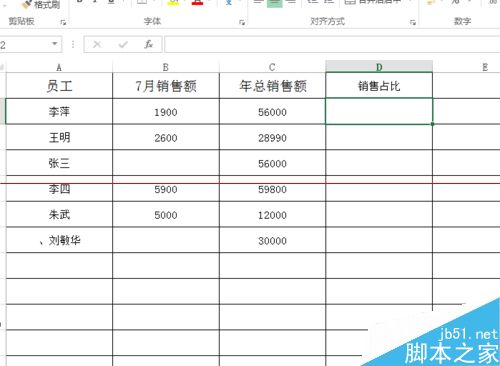Select column C header
500x366 pixels.
272,67
